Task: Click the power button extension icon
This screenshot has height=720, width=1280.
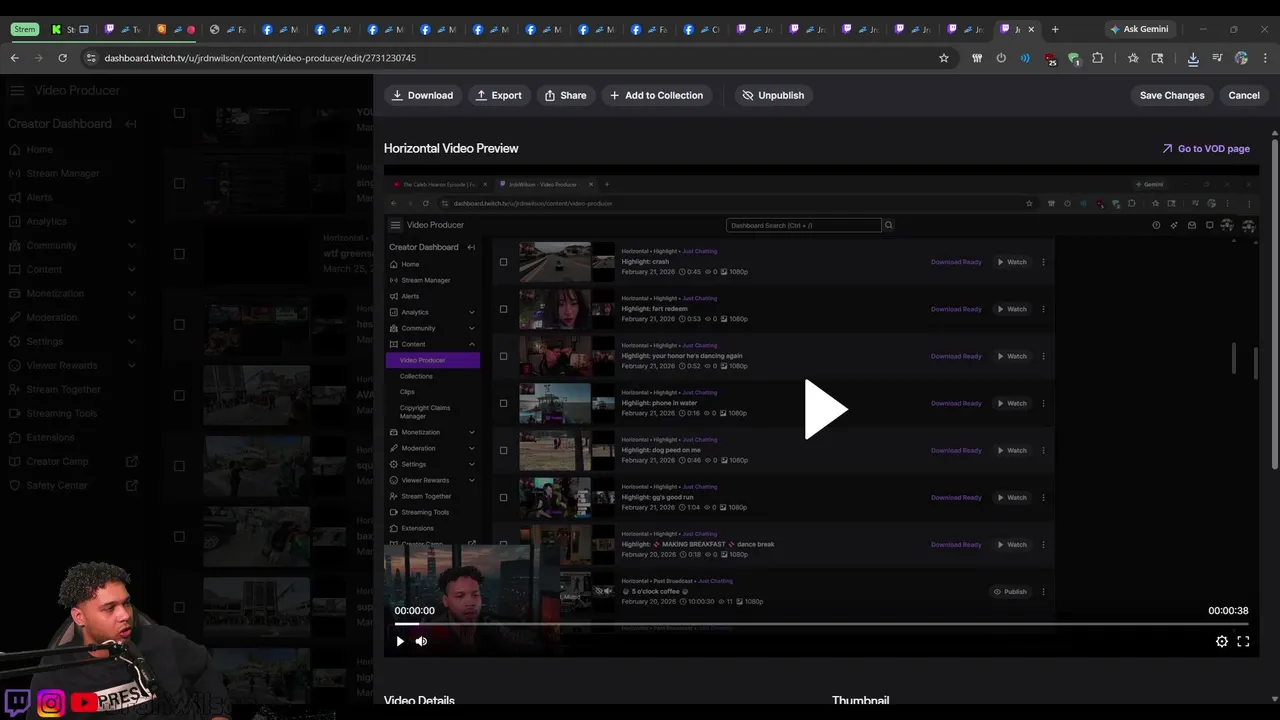Action: tap(1001, 58)
